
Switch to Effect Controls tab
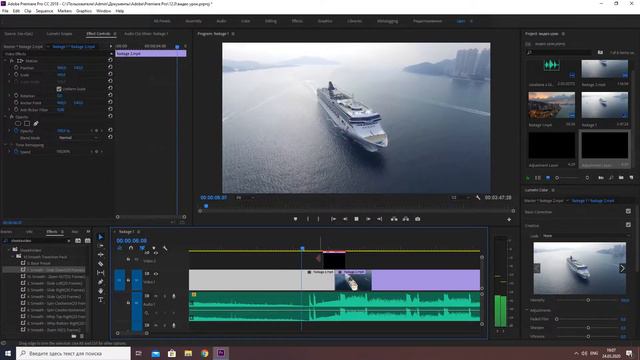point(98,34)
